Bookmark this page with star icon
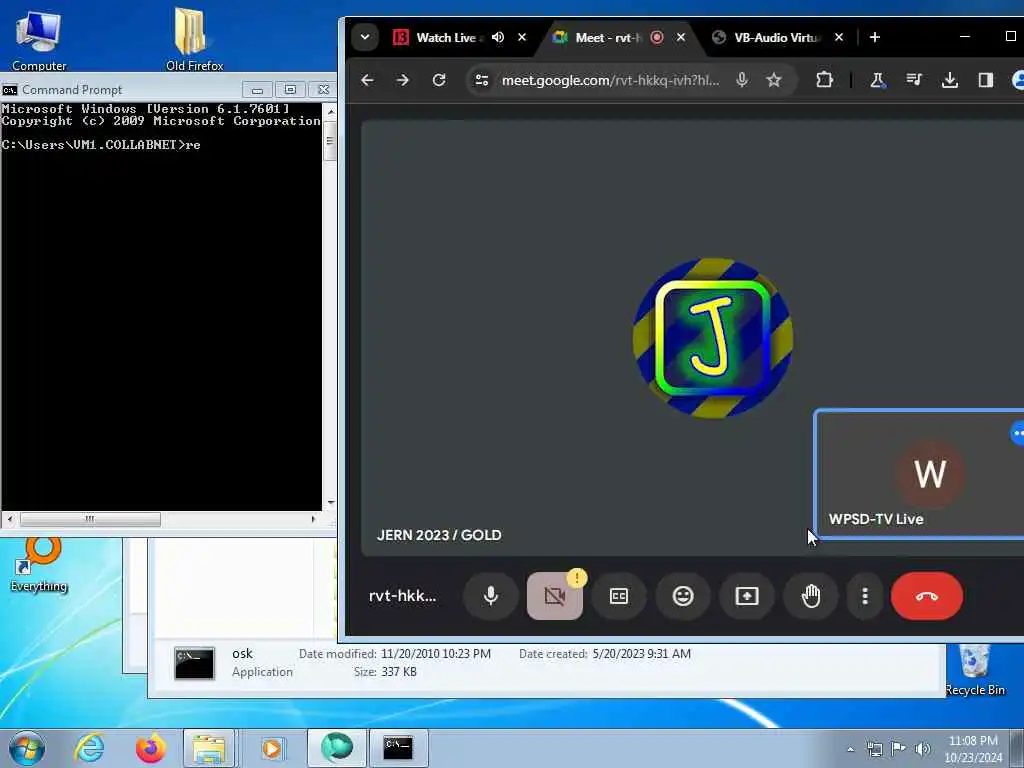 point(774,80)
